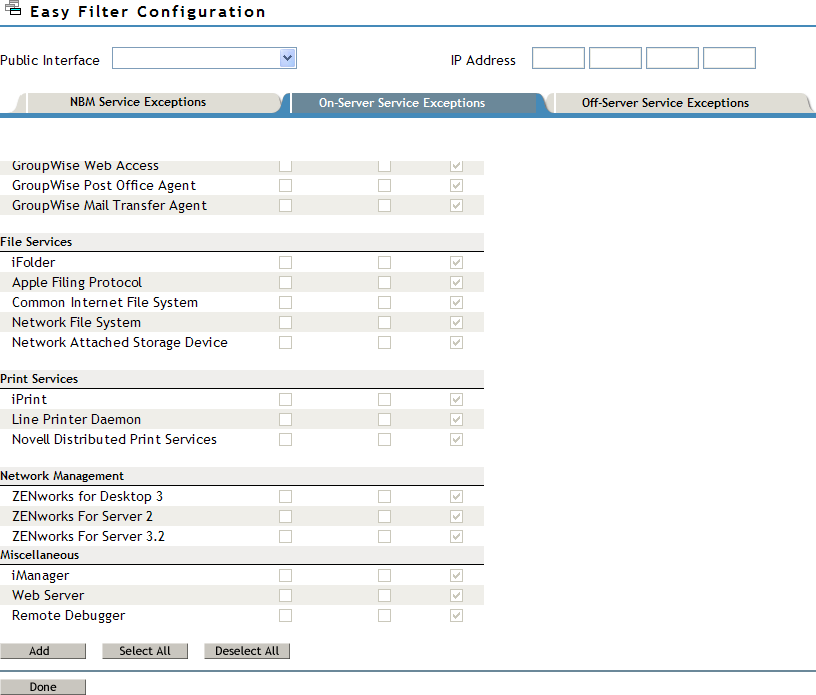Toggle the checked box in iManager row

(456, 575)
